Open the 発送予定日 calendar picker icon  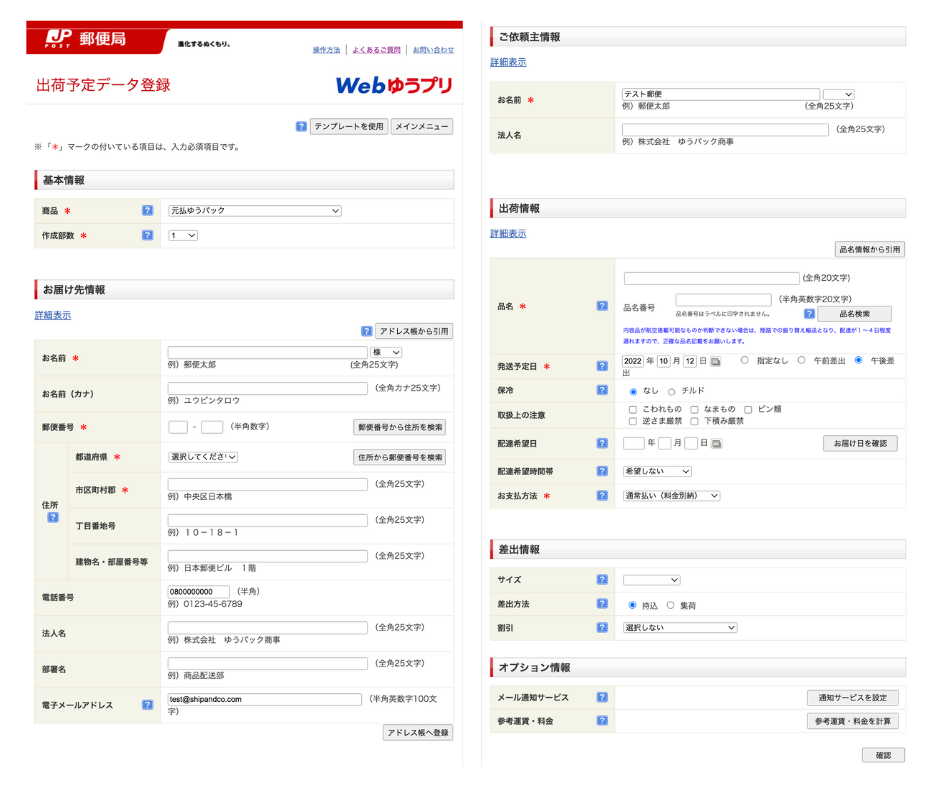[715, 362]
